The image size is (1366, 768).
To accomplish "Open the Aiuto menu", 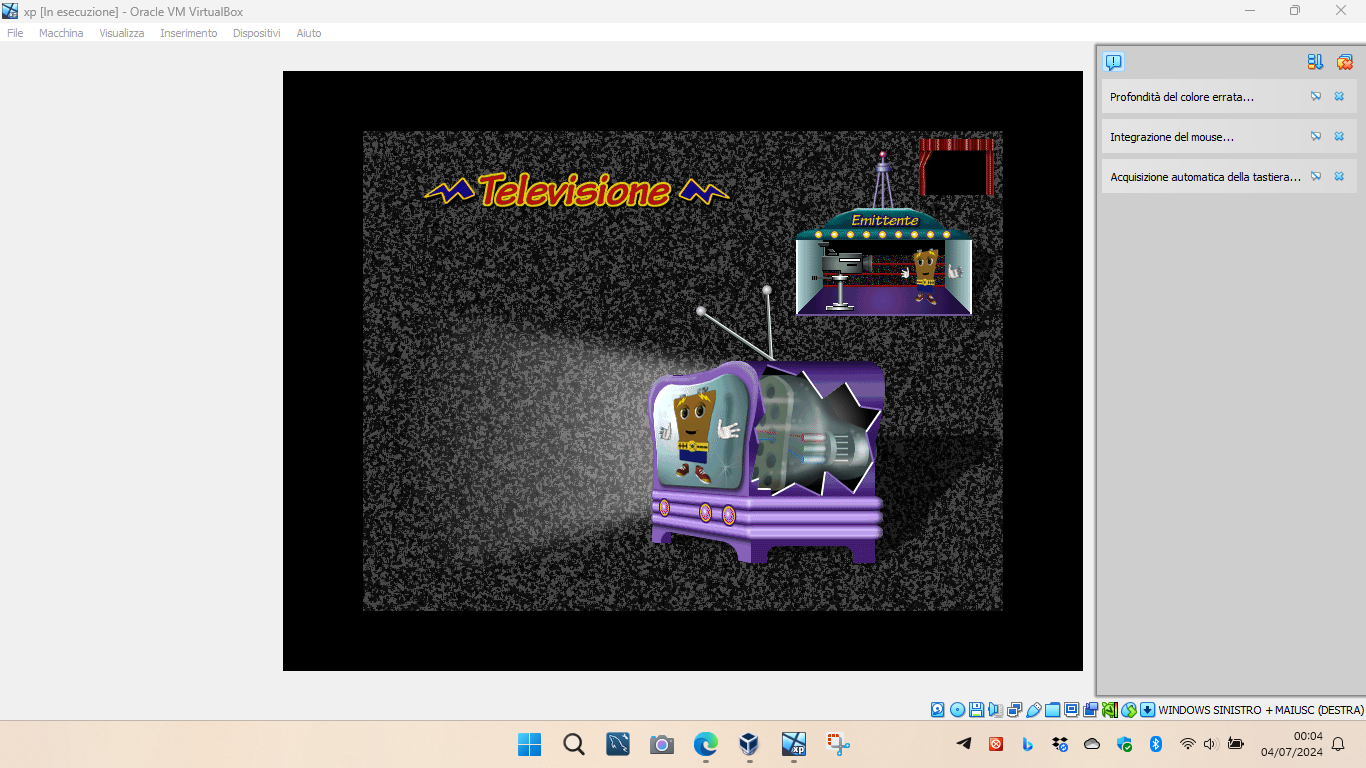I will coord(308,33).
